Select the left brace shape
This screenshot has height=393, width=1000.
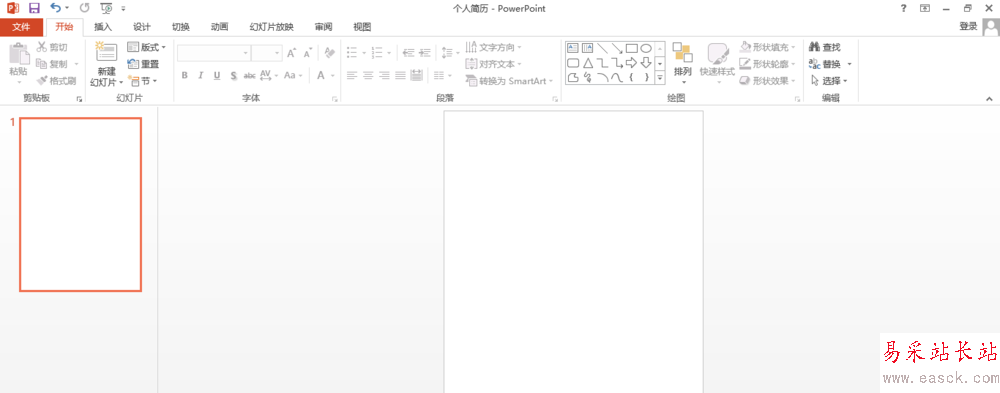pyautogui.click(x=631, y=77)
